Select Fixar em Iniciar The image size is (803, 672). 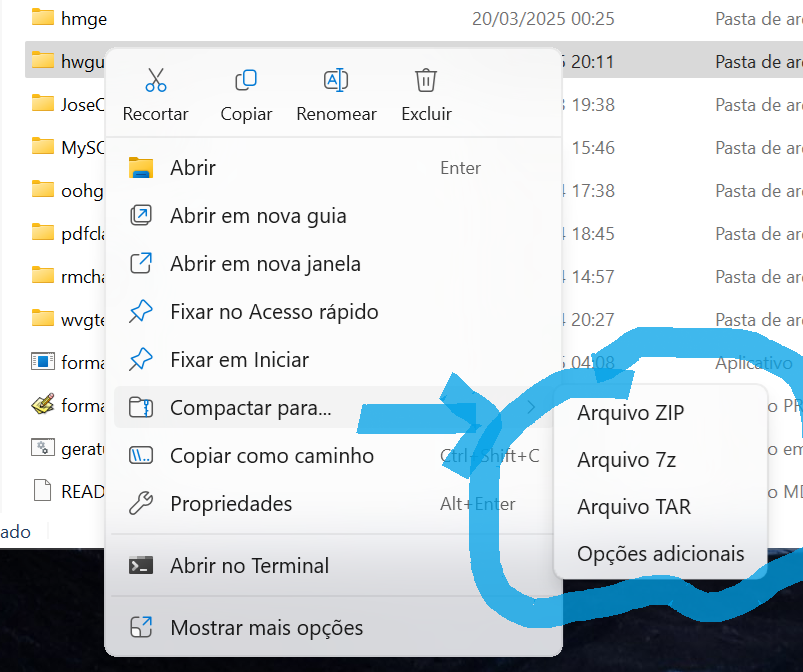coord(333,360)
